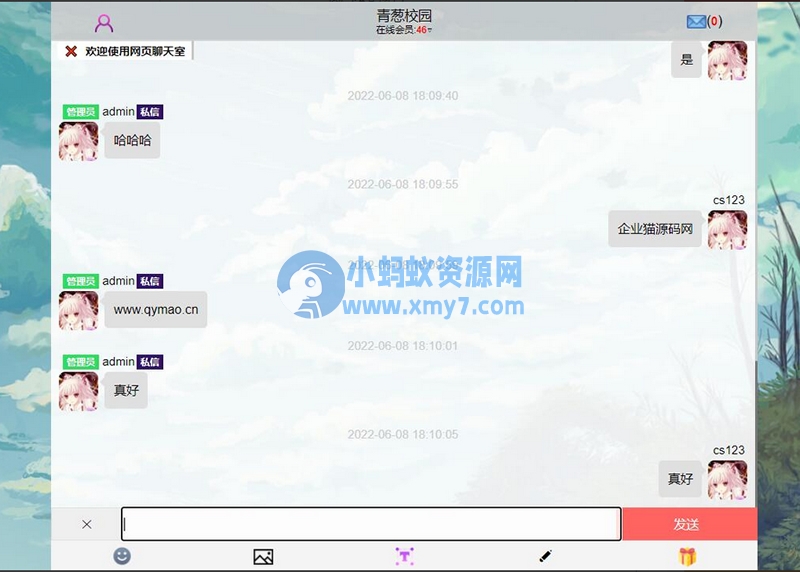Open the gift box icon

pyautogui.click(x=687, y=556)
